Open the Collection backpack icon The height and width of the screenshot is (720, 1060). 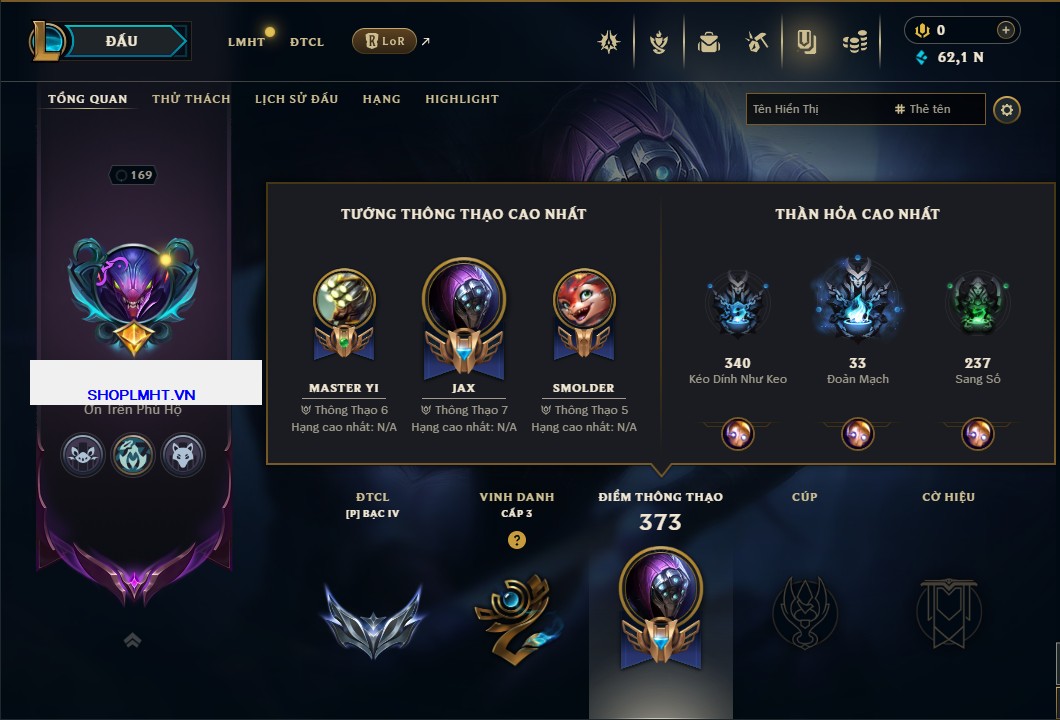pos(708,43)
